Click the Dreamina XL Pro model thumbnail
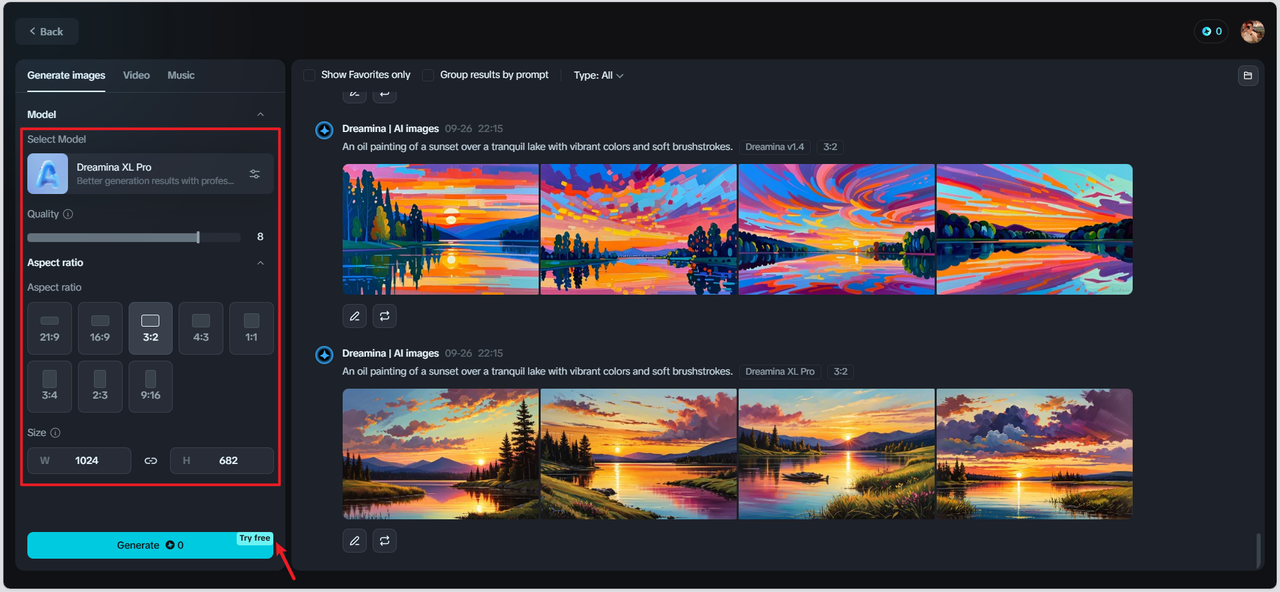The width and height of the screenshot is (1280, 592). (48, 174)
